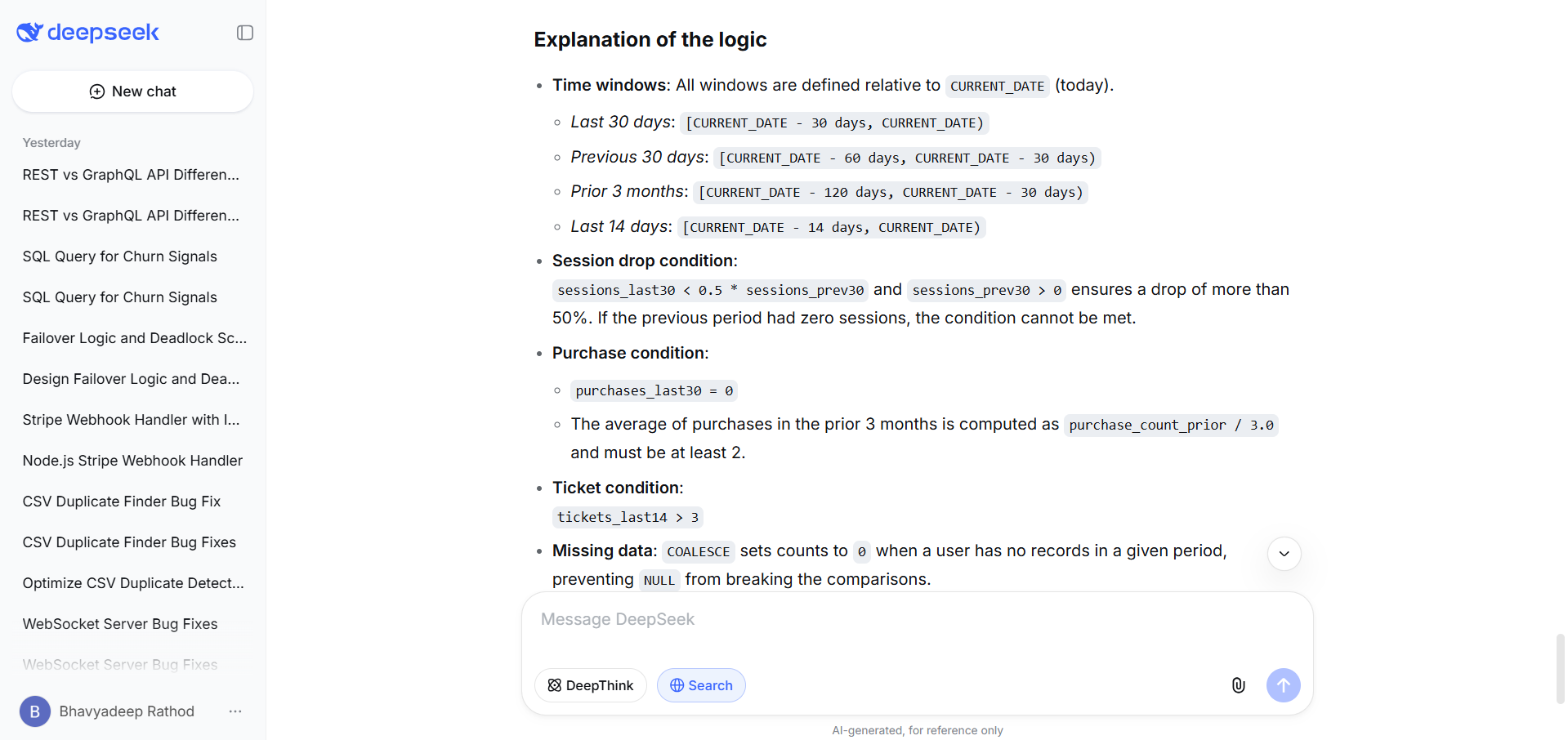Open the three-dot menu beside the username
The image size is (1568, 740).
[x=235, y=711]
